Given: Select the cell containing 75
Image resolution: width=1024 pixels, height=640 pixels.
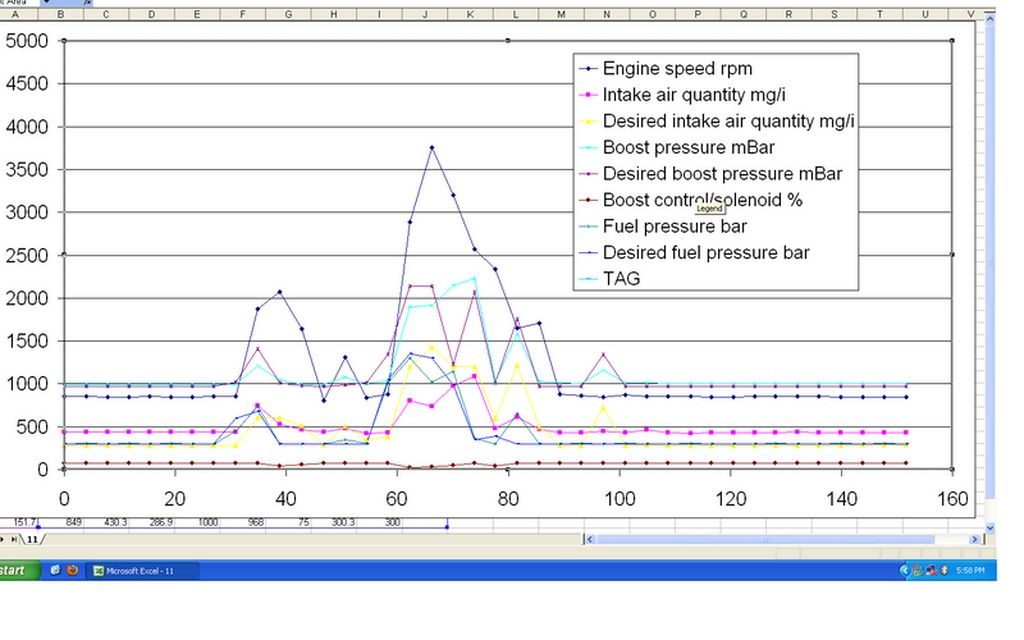Looking at the screenshot, I should tap(289, 522).
